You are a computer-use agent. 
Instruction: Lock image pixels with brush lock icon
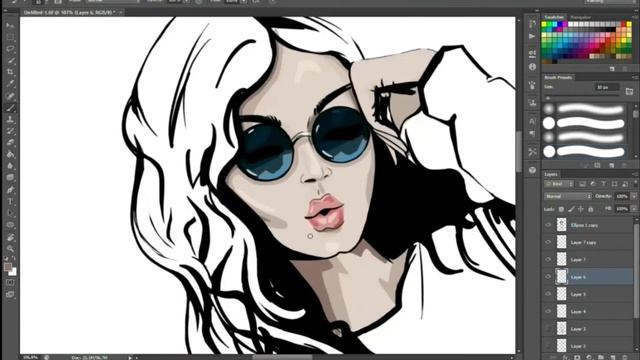tap(571, 209)
